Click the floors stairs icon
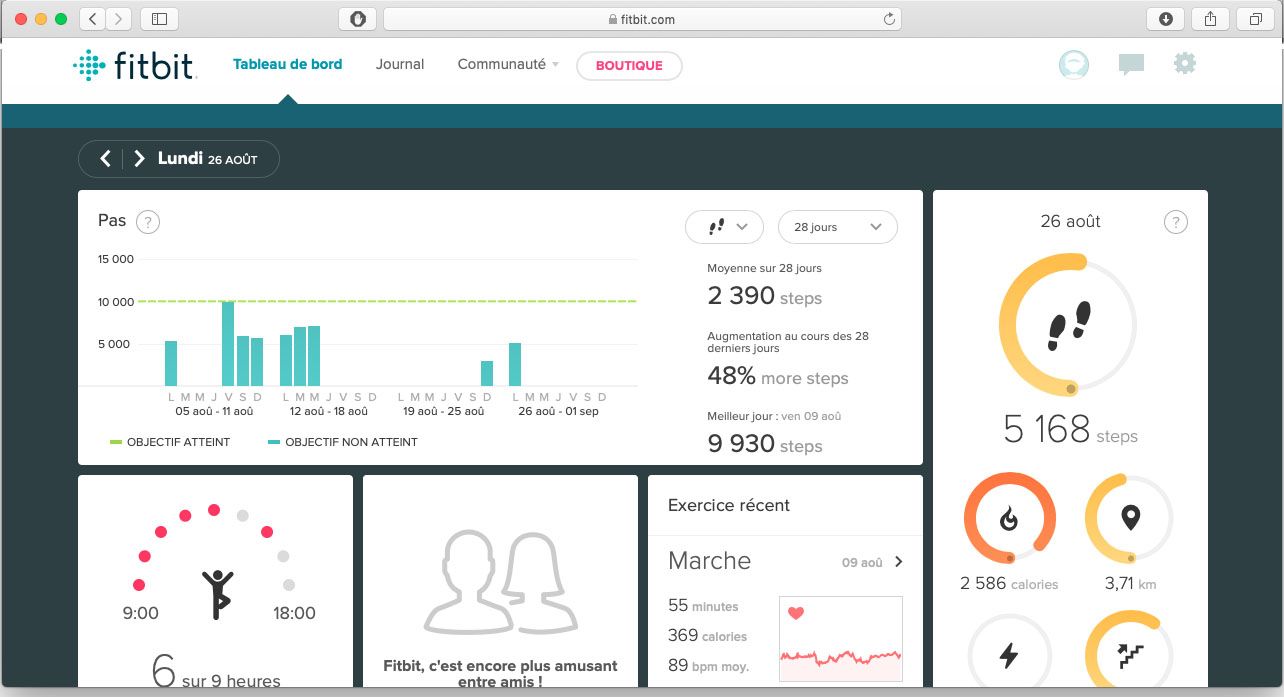 coord(1130,655)
